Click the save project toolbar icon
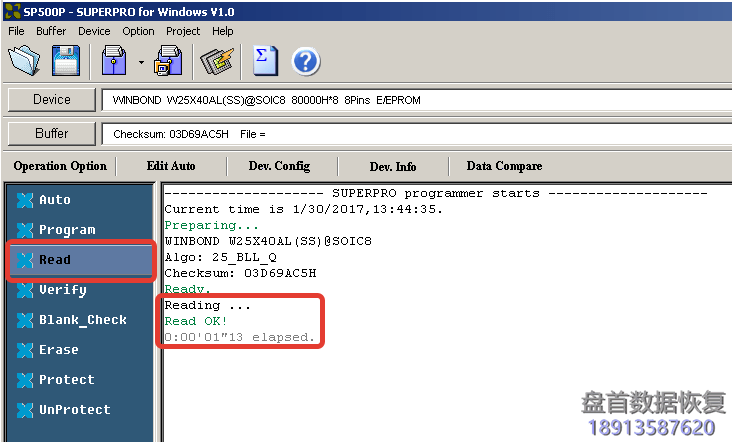This screenshot has height=442, width=732. [168, 61]
